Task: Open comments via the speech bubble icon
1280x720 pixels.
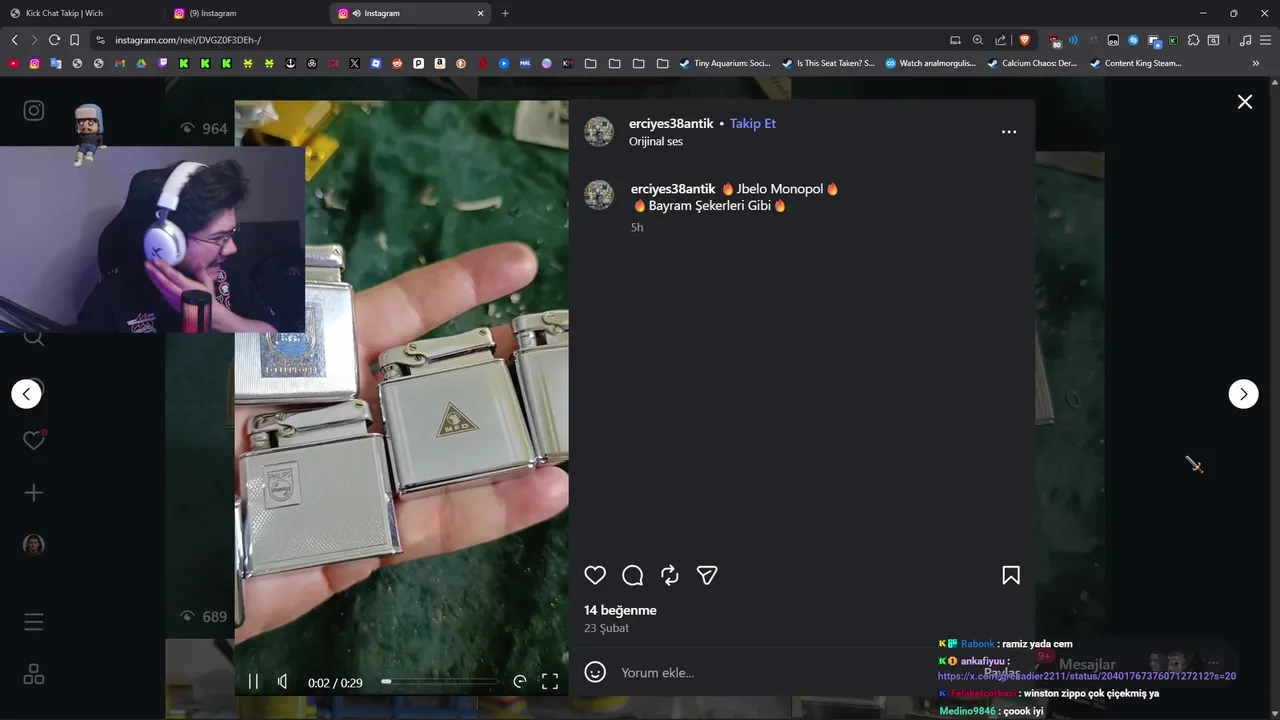Action: point(632,575)
